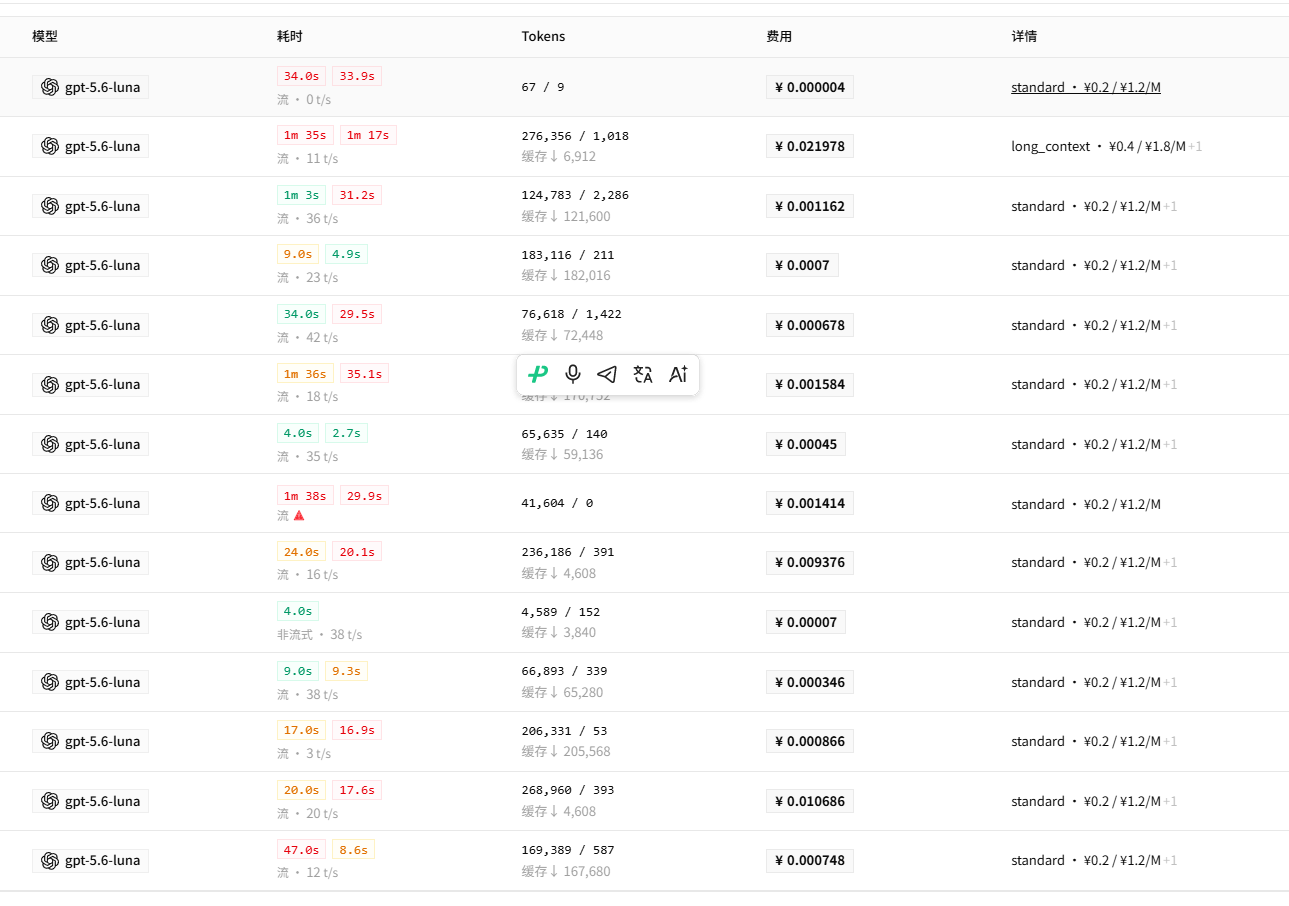
Task: Click the 流 · 3 t/s speed label
Action: click(304, 753)
